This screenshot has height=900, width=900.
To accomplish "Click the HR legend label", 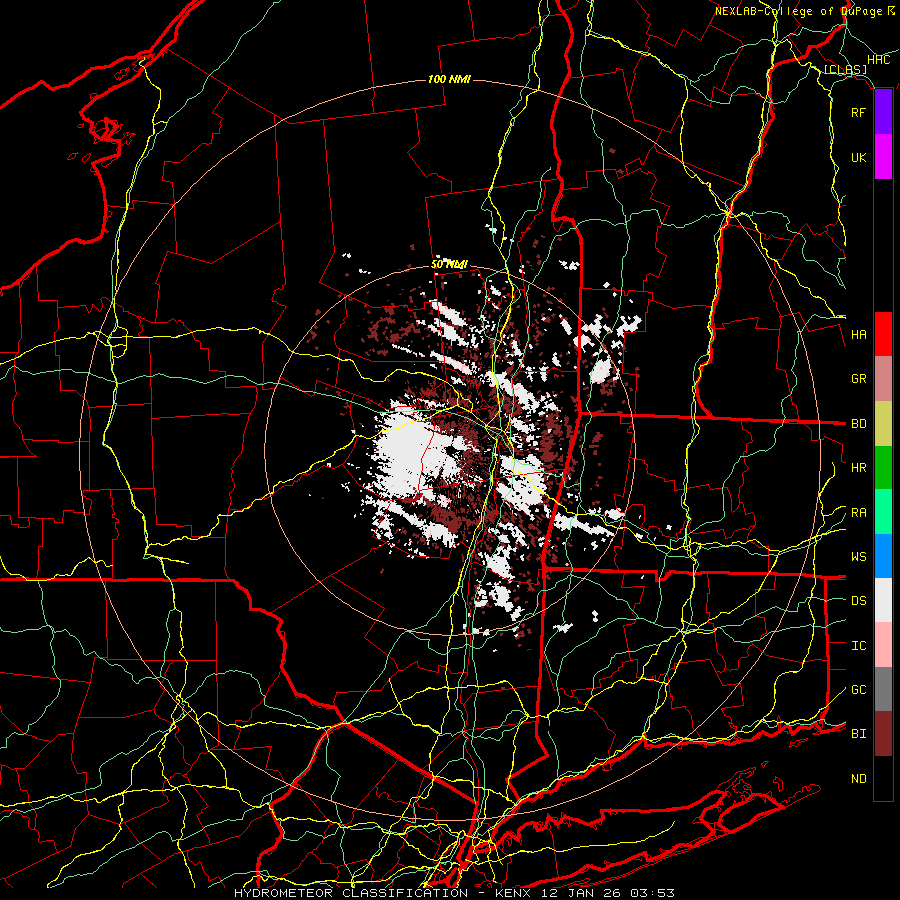I will click(x=858, y=468).
